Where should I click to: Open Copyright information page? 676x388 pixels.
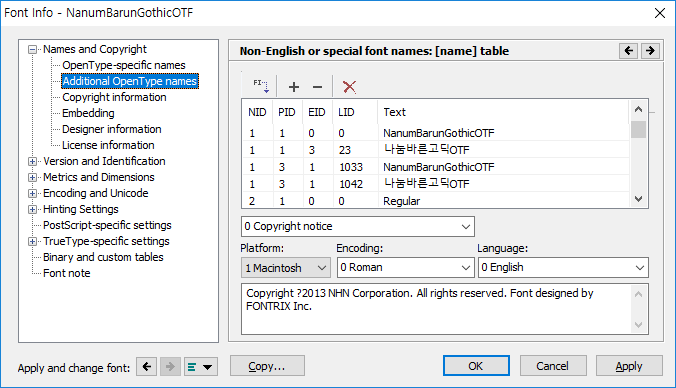point(114,97)
